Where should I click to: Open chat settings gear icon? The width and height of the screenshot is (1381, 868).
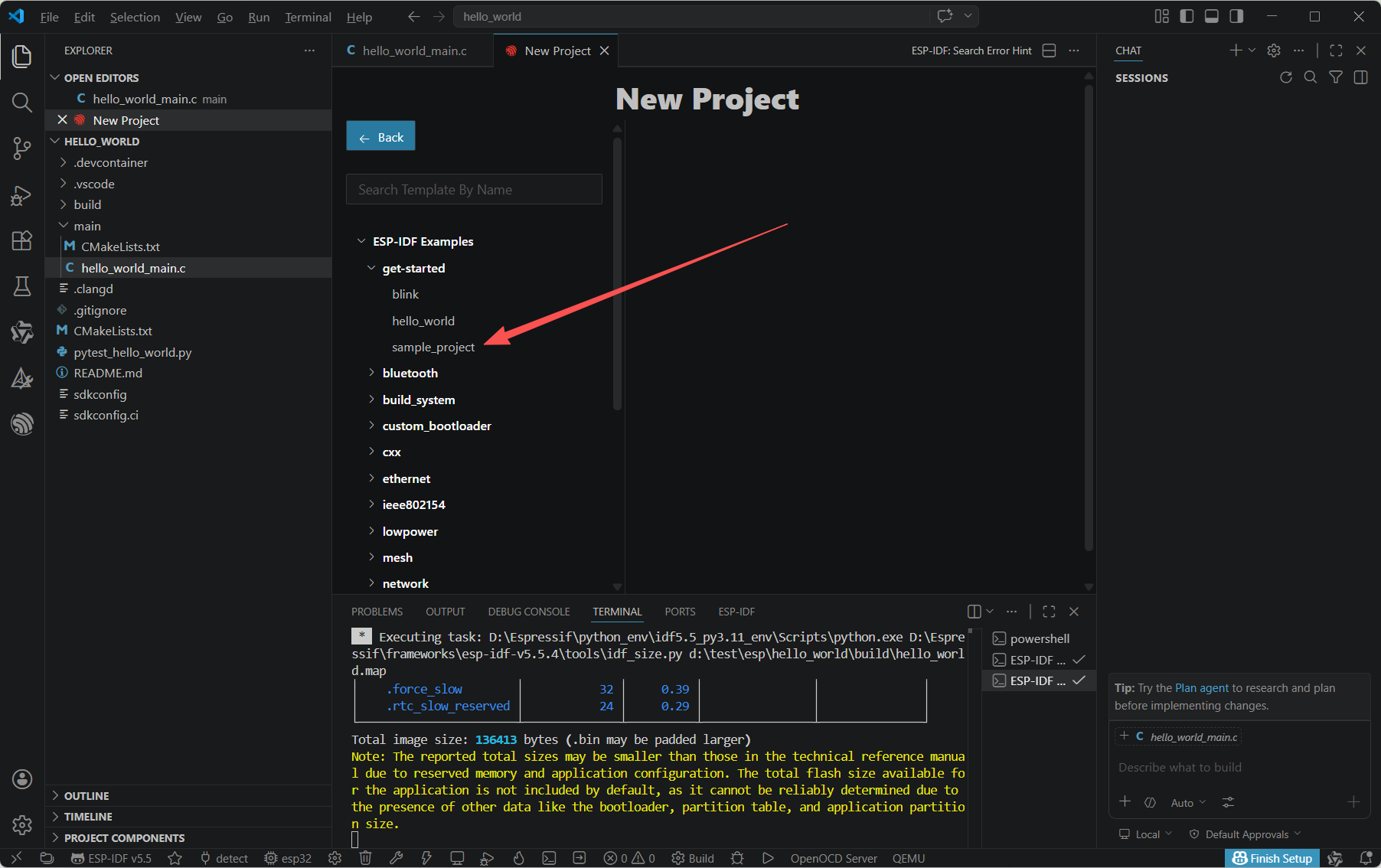tap(1274, 51)
